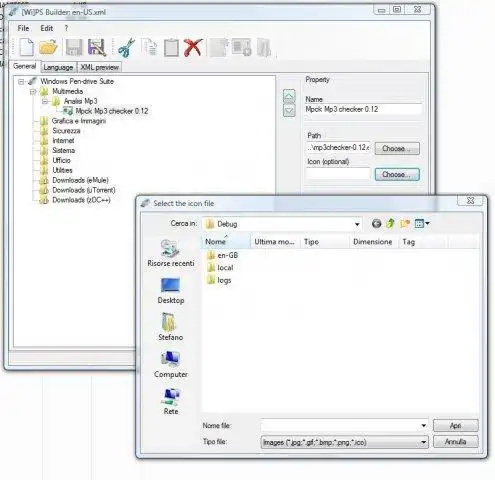
Task: Collapse the Analisi Mp3 tree node
Action: click(x=45, y=101)
